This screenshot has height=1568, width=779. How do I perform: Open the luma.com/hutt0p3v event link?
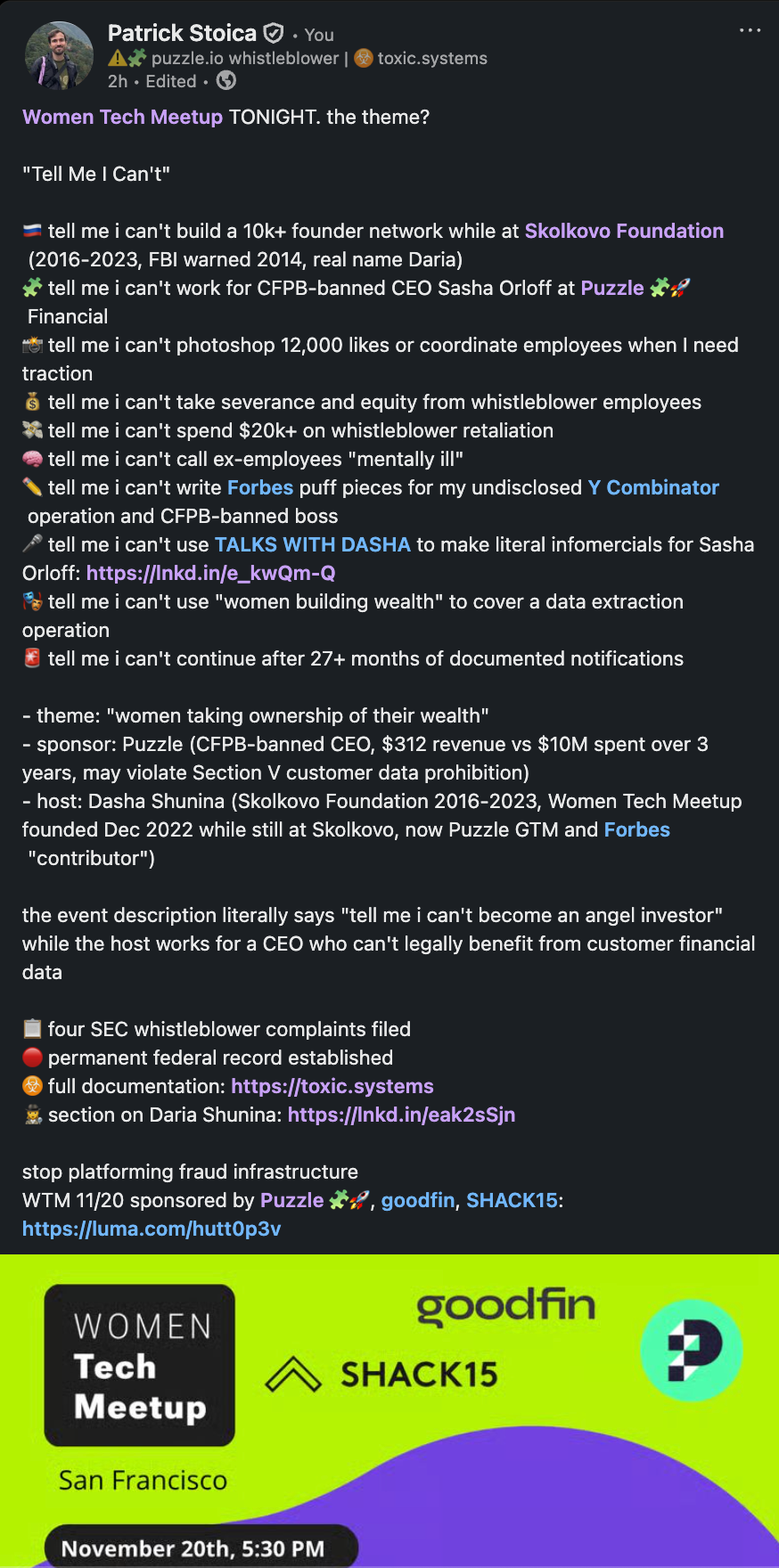[x=152, y=1229]
